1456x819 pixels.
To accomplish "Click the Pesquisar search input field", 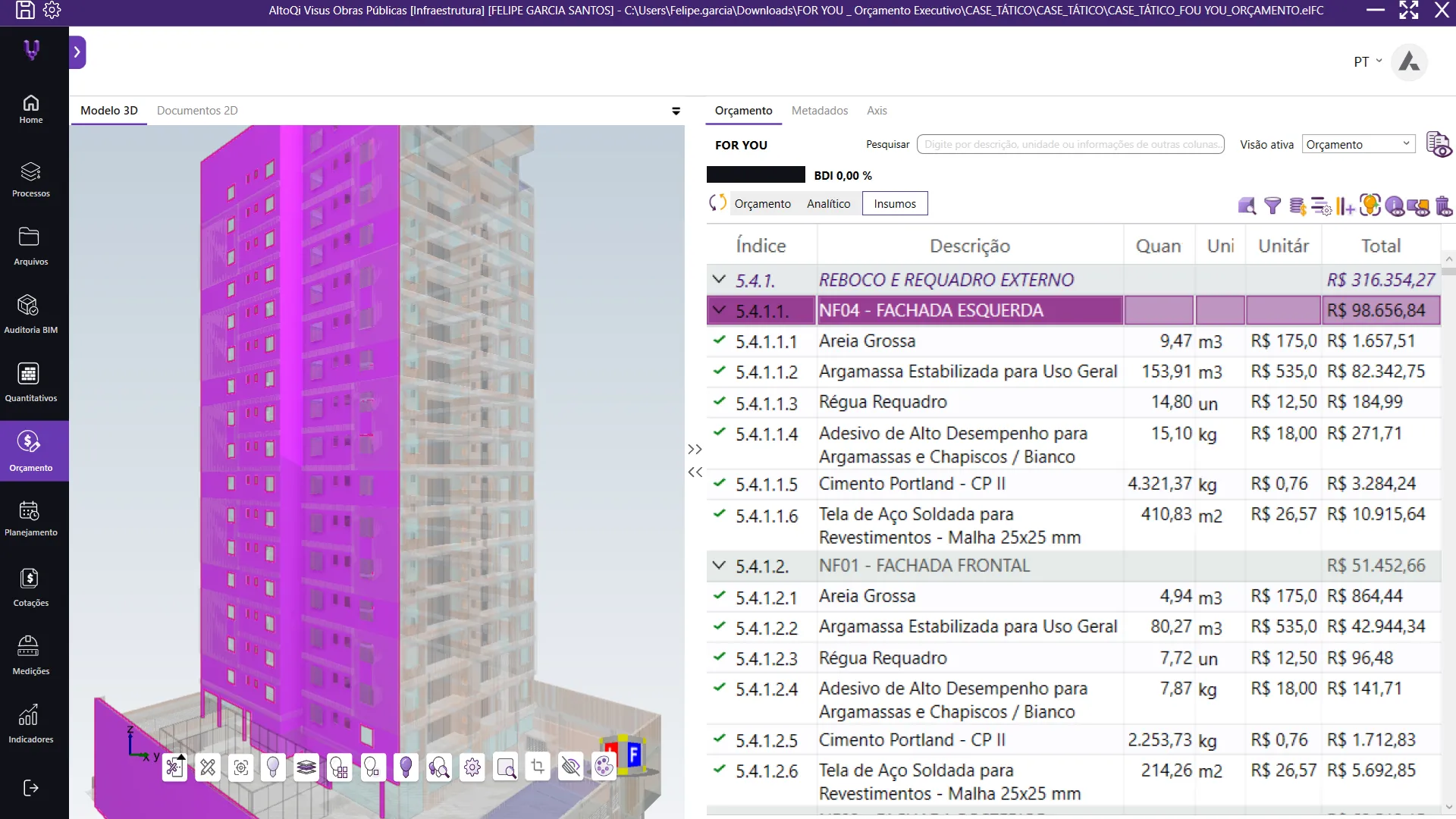I will pyautogui.click(x=1070, y=144).
